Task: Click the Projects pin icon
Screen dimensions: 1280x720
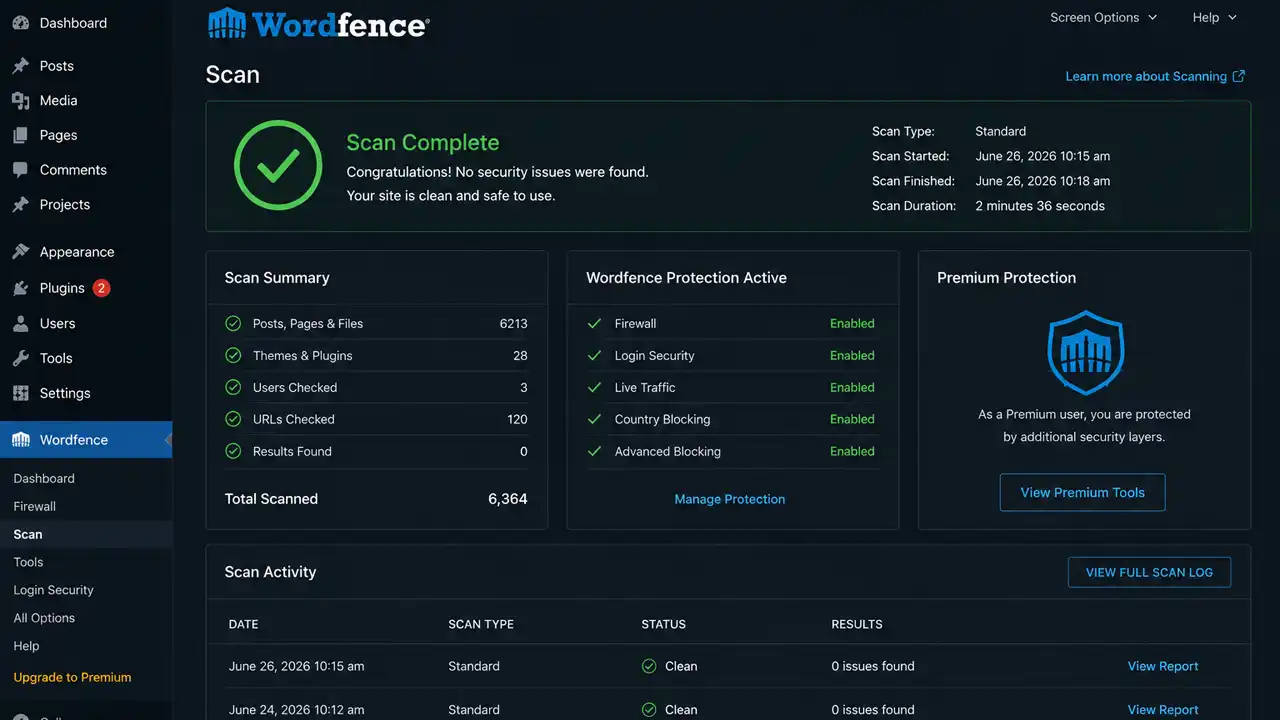Action: [20, 204]
